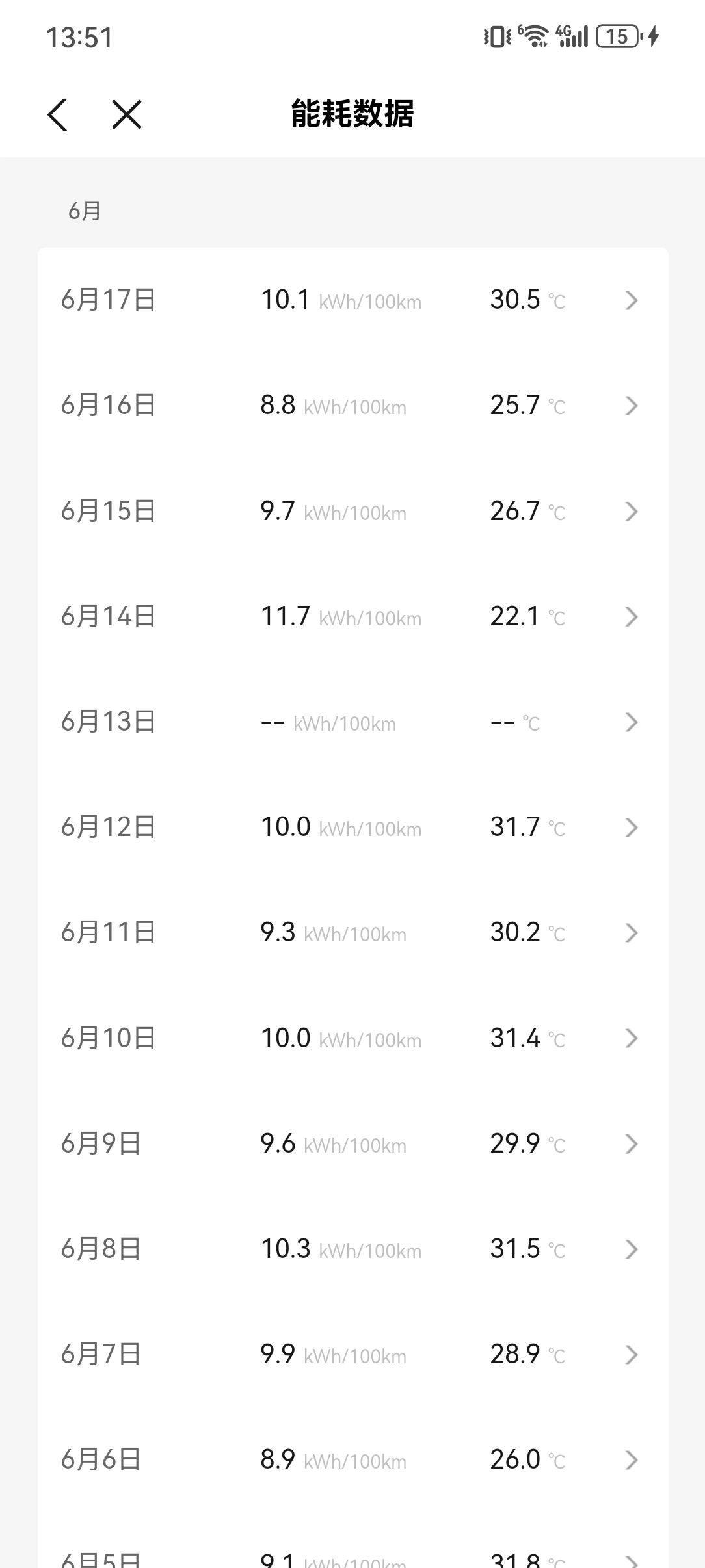The width and height of the screenshot is (705, 1568).
Task: Tap the 能耗数据 page title
Action: click(352, 114)
